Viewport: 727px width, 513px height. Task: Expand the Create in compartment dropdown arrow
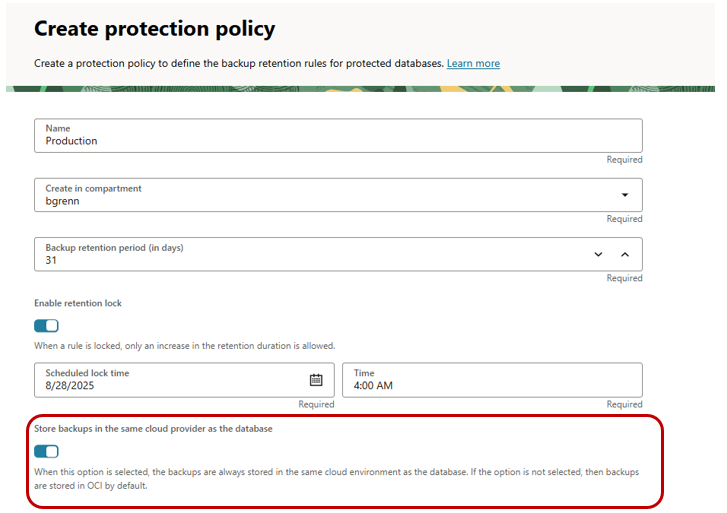tap(625, 195)
